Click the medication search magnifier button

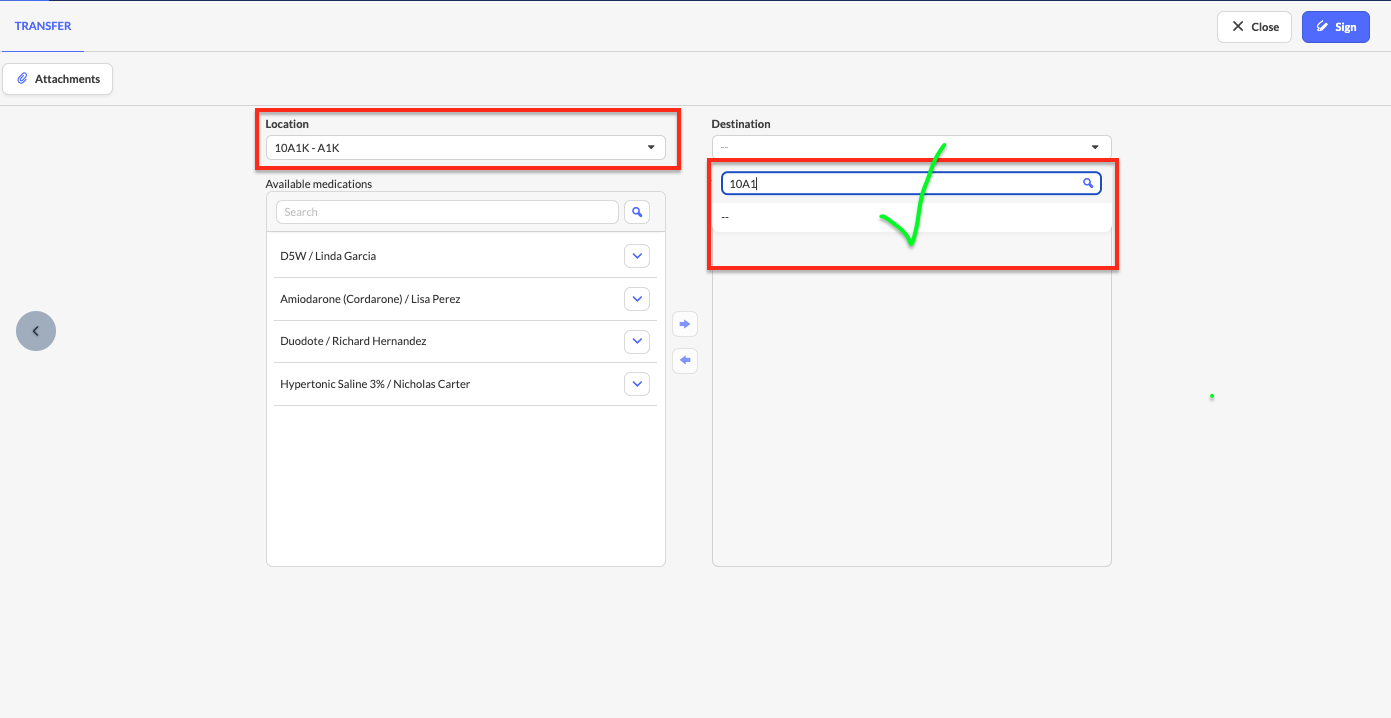(637, 212)
